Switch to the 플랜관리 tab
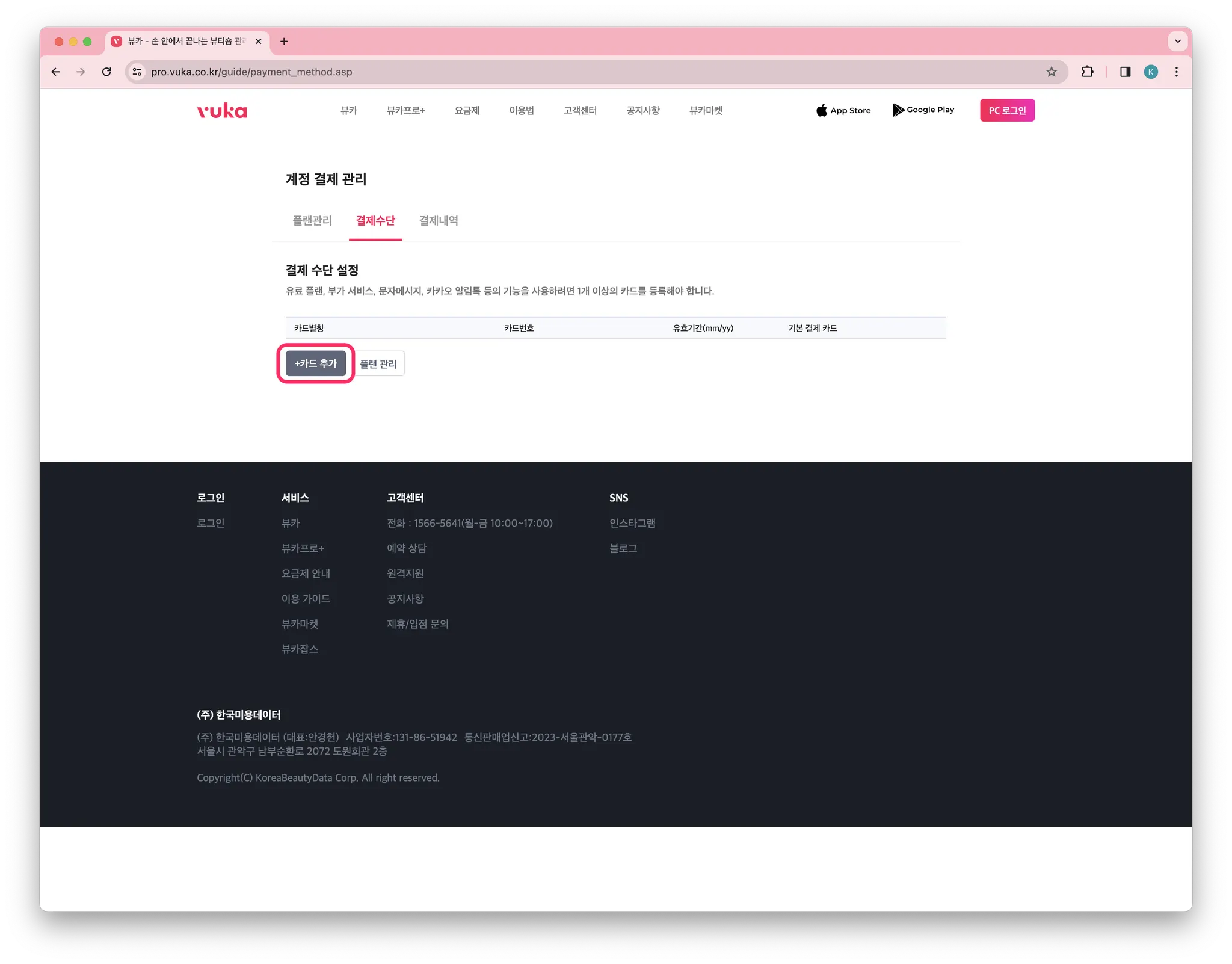 (312, 221)
